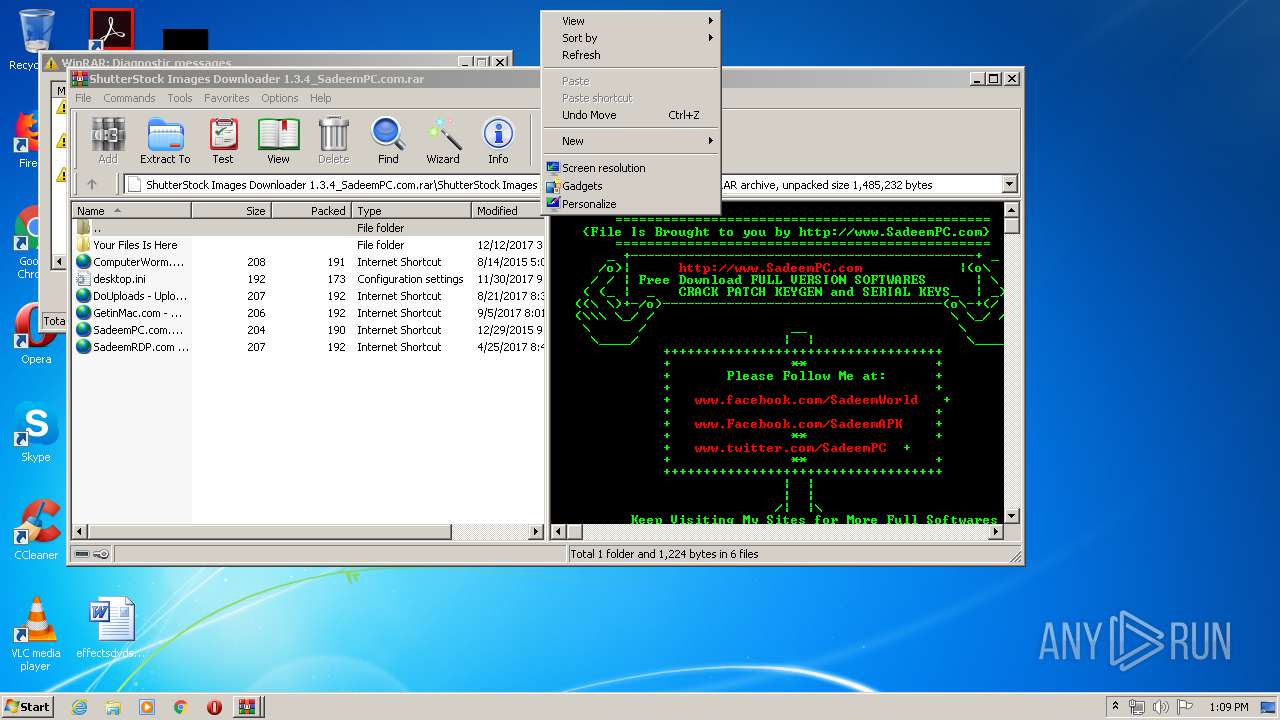Open the Commands menu
The image size is (1280, 720).
point(129,98)
